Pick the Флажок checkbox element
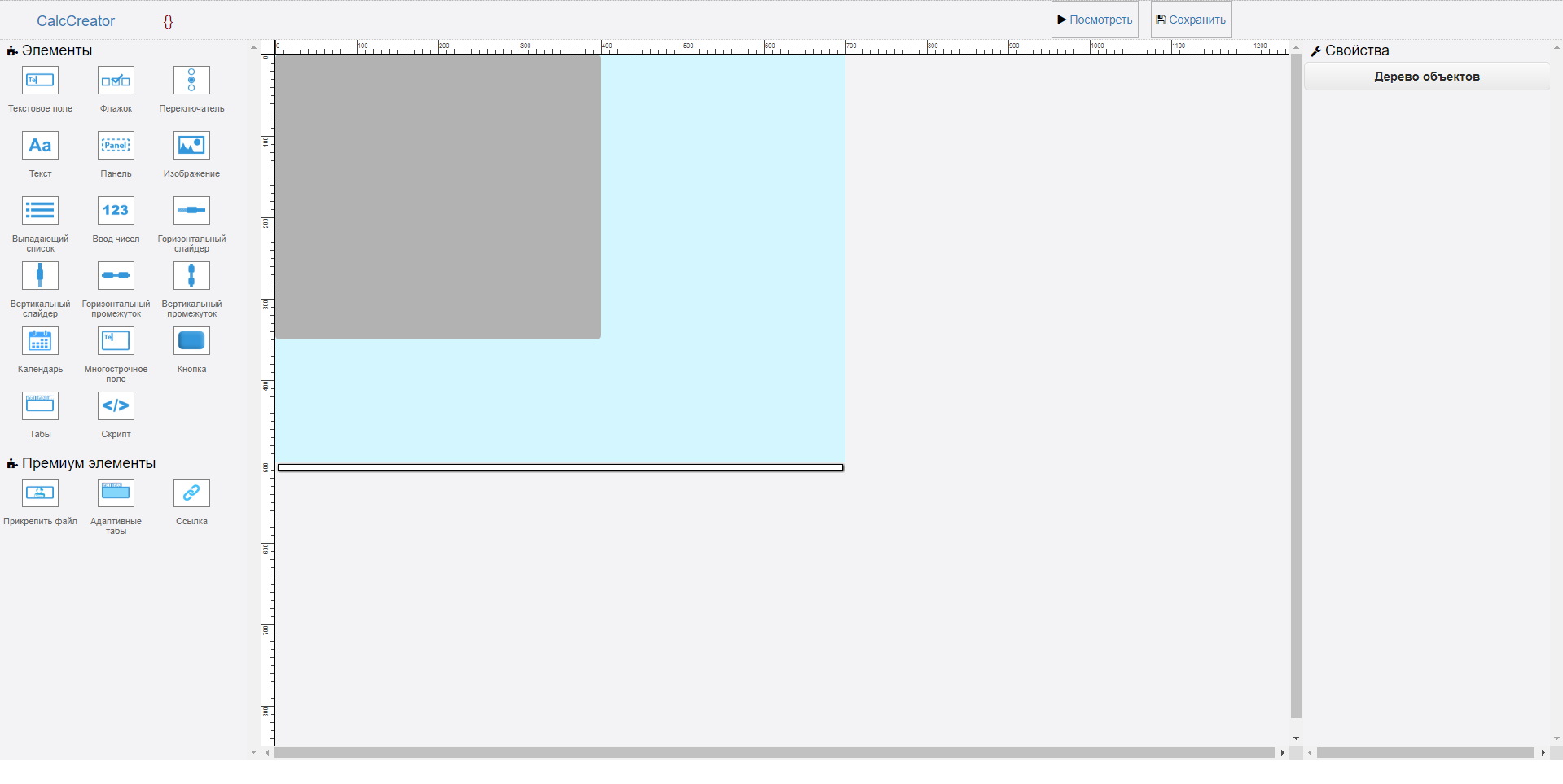Viewport: 1563px width, 784px height. [x=116, y=81]
